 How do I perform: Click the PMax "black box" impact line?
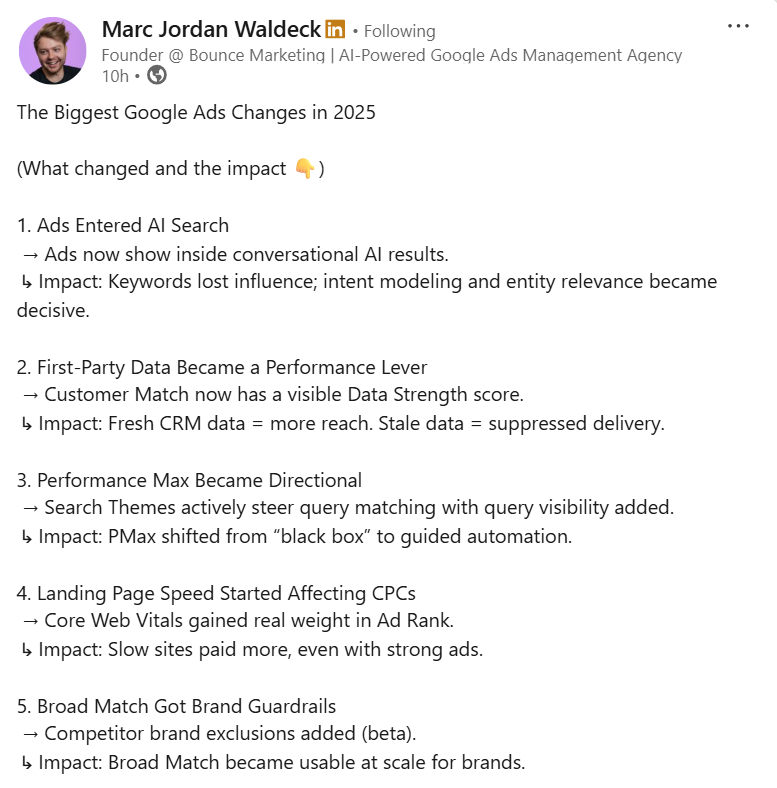(304, 536)
